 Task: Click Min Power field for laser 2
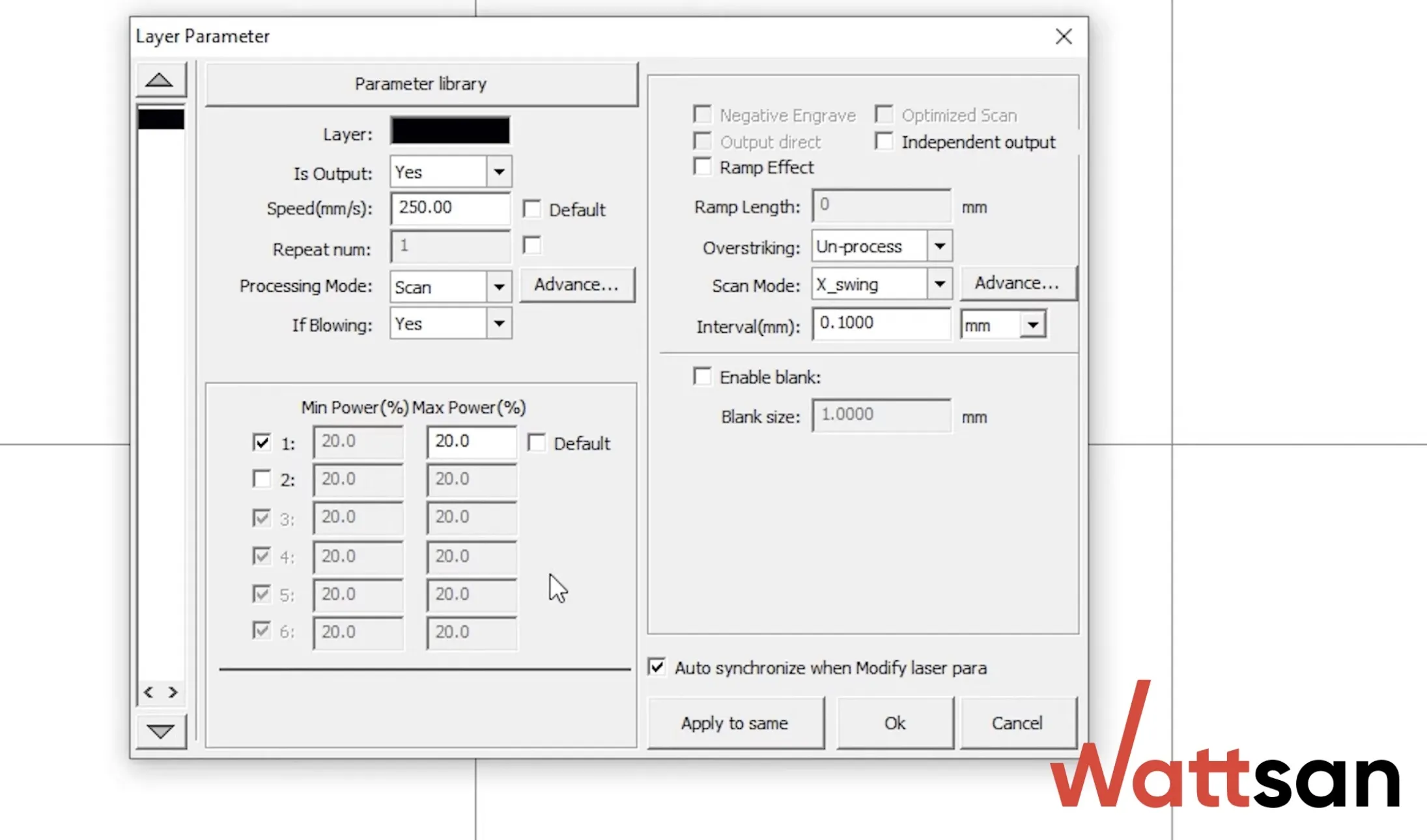click(358, 479)
